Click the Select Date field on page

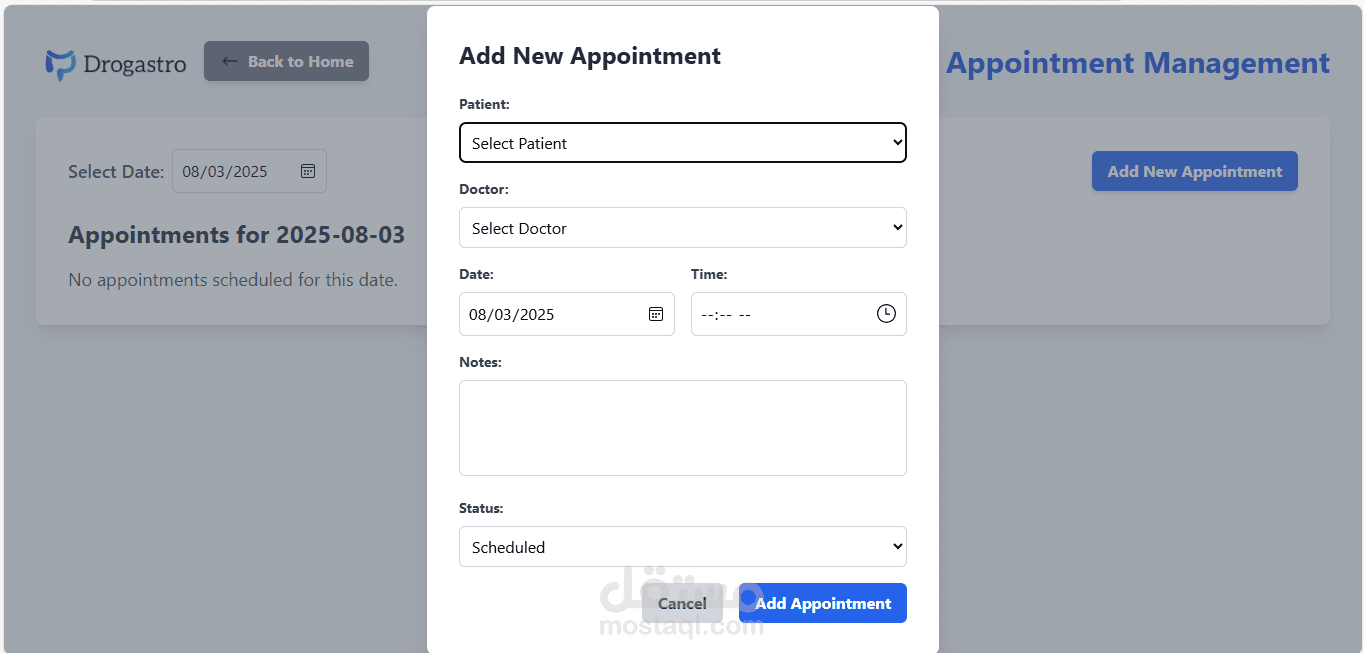[249, 171]
